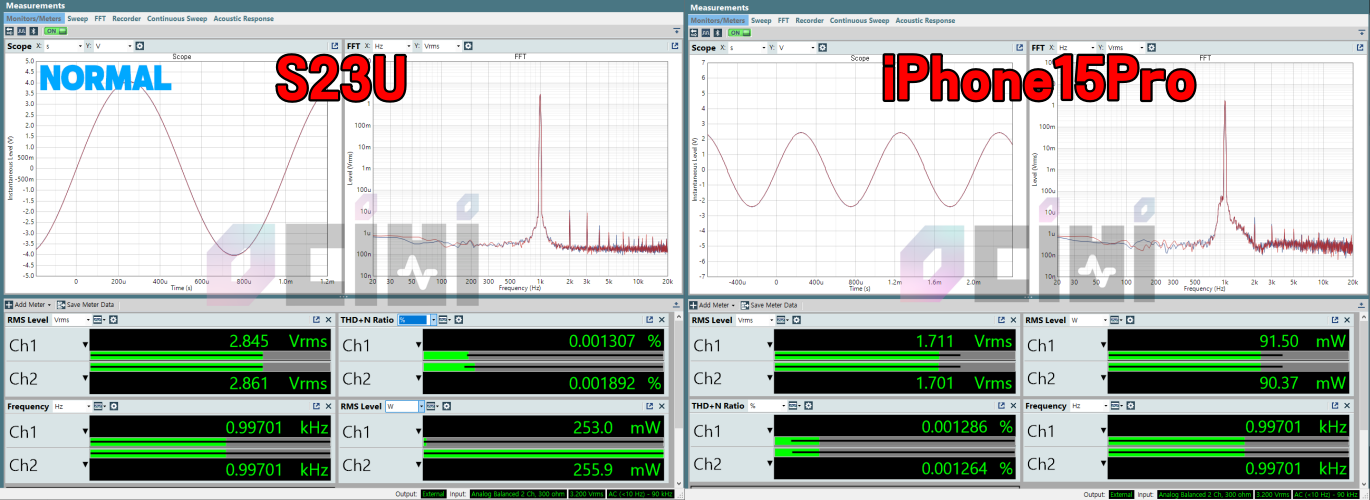Open left THD+N Ratio percent unit dropdown
The width and height of the screenshot is (1370, 500).
click(x=414, y=320)
